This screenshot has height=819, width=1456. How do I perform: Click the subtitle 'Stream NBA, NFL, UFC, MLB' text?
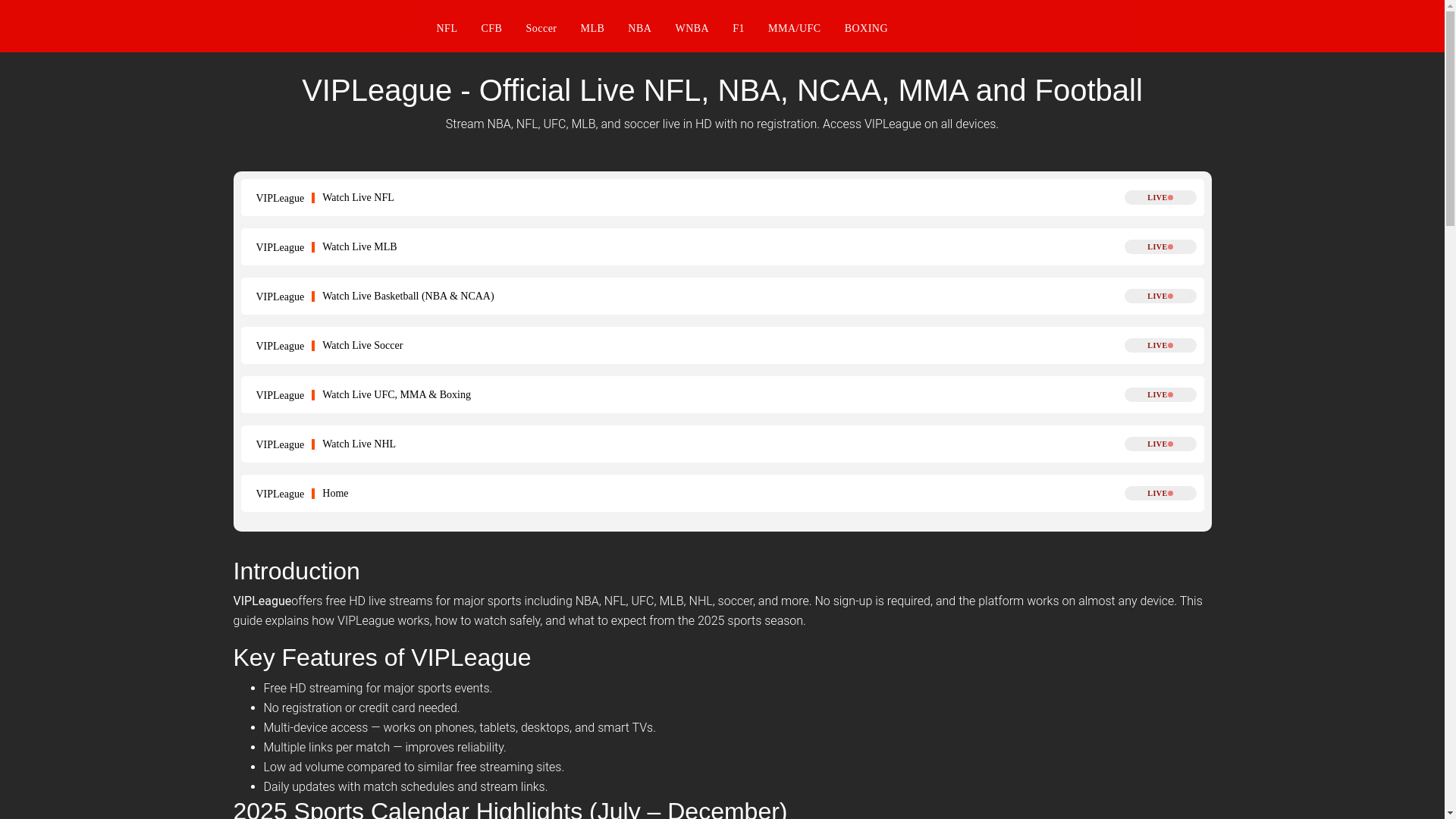click(x=722, y=124)
